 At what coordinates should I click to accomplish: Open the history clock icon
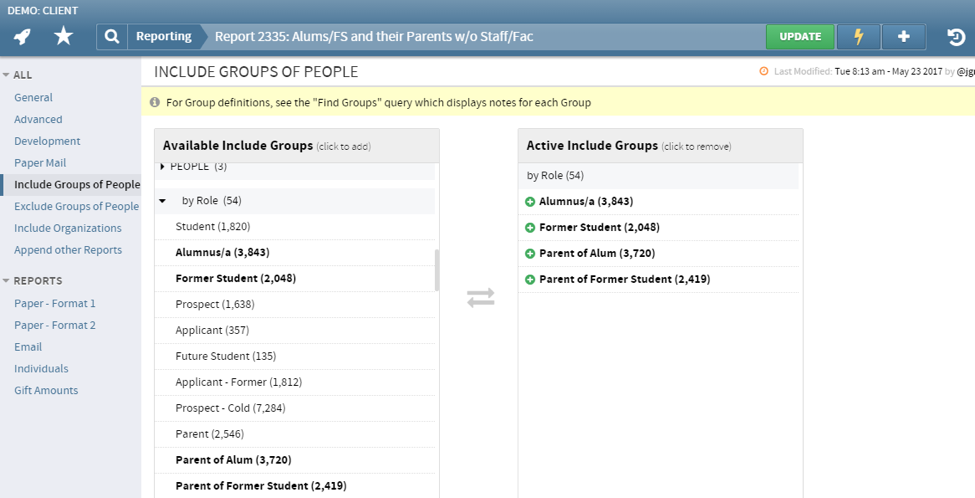pos(956,38)
